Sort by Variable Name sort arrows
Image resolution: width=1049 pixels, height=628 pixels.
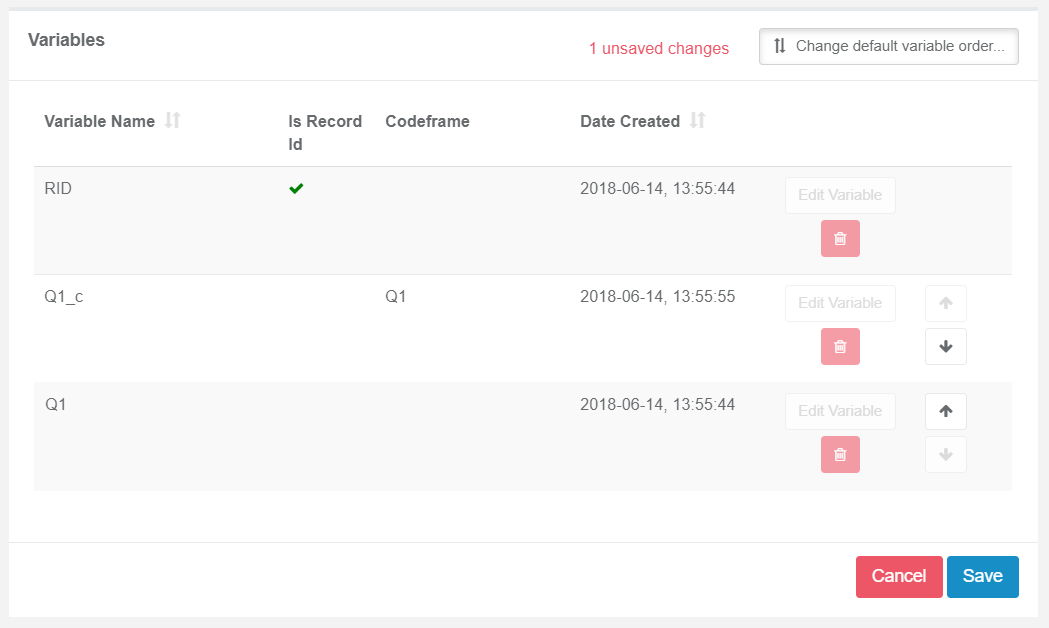(173, 120)
